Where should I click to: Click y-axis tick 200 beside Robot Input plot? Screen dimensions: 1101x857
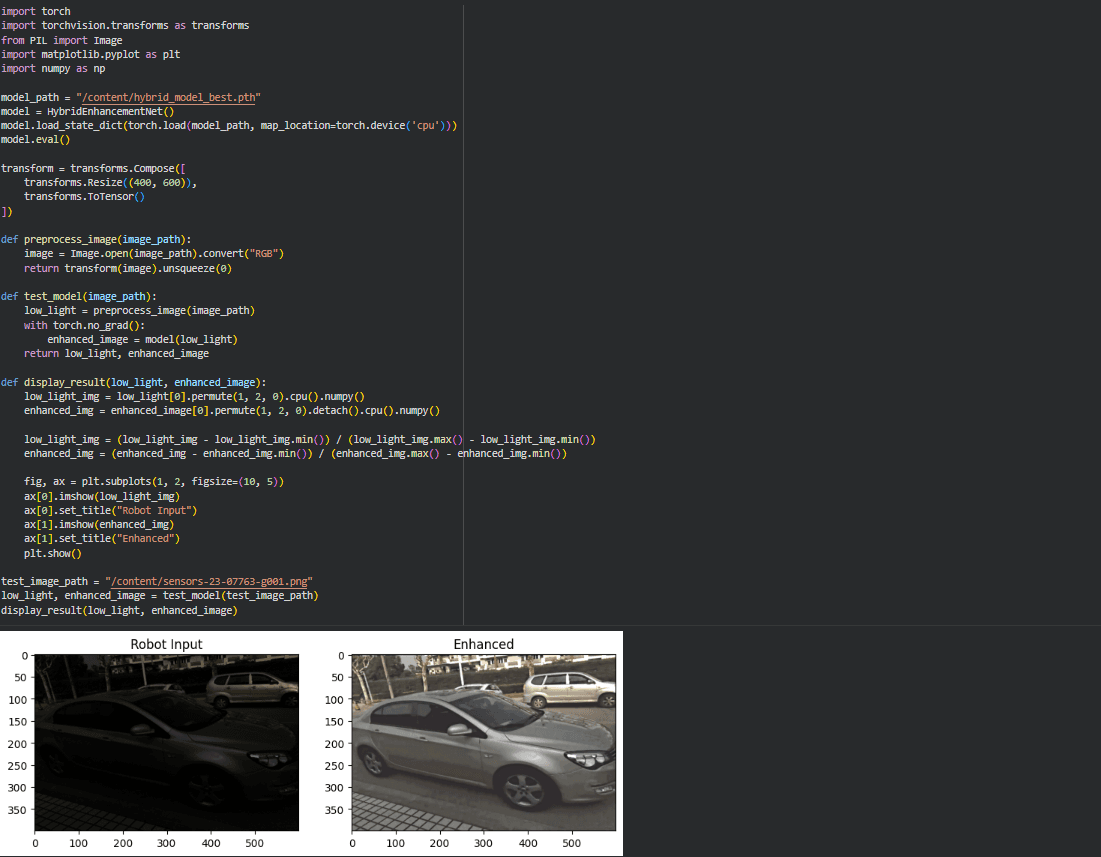tap(18, 744)
